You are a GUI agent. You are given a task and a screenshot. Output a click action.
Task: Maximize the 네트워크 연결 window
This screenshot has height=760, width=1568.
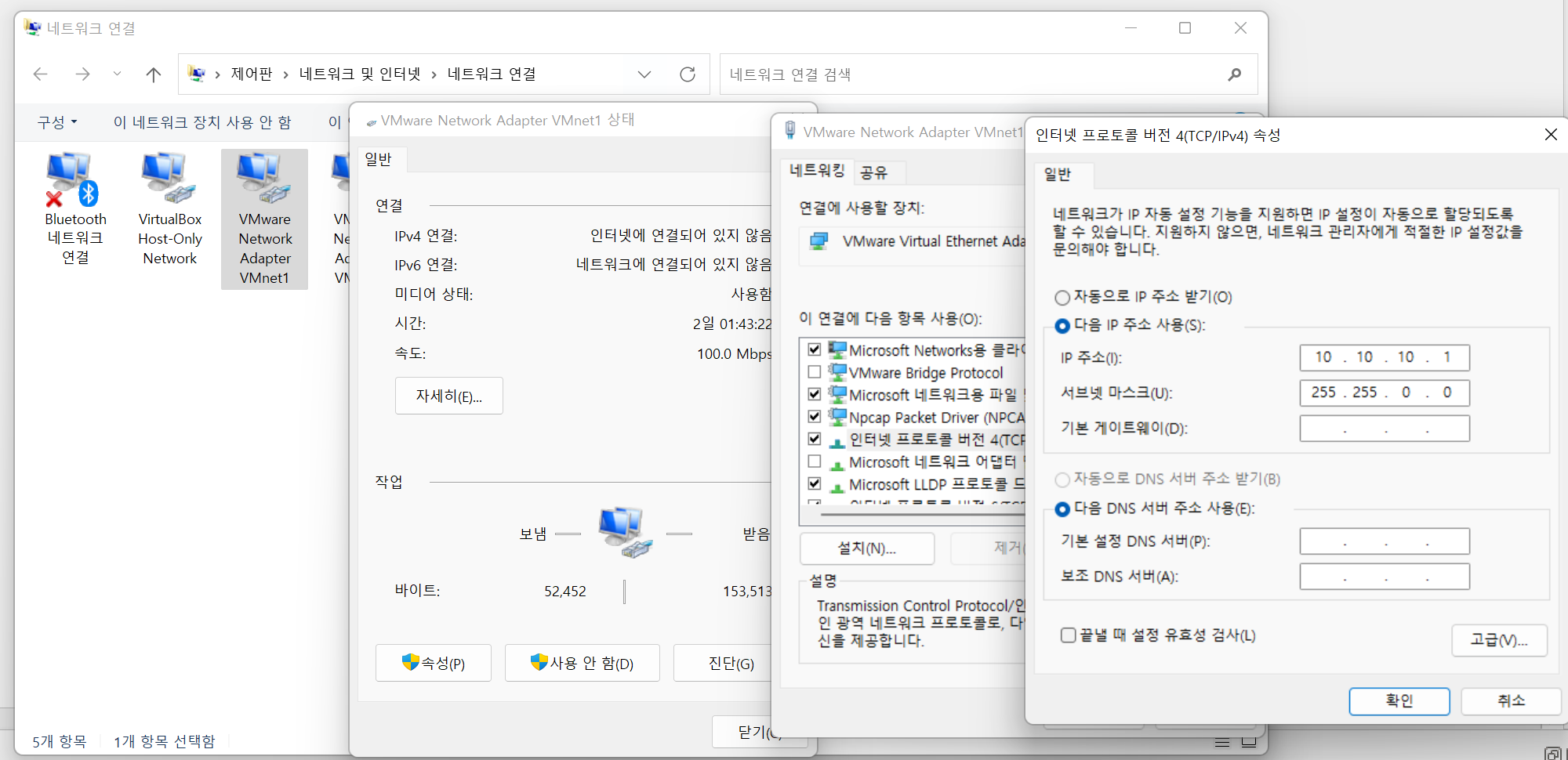tap(1185, 28)
